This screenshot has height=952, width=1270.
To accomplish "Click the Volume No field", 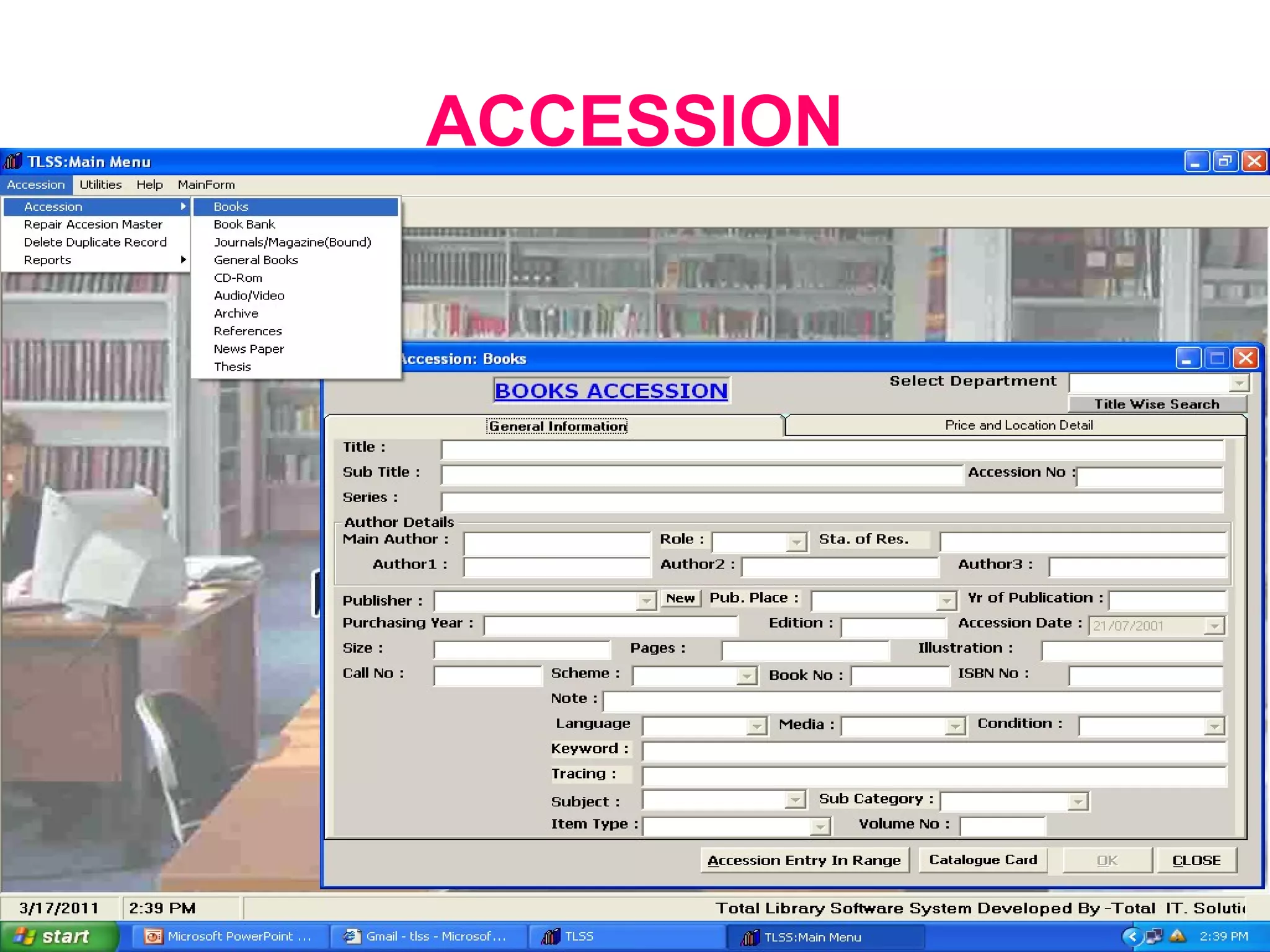I will pyautogui.click(x=1003, y=826).
